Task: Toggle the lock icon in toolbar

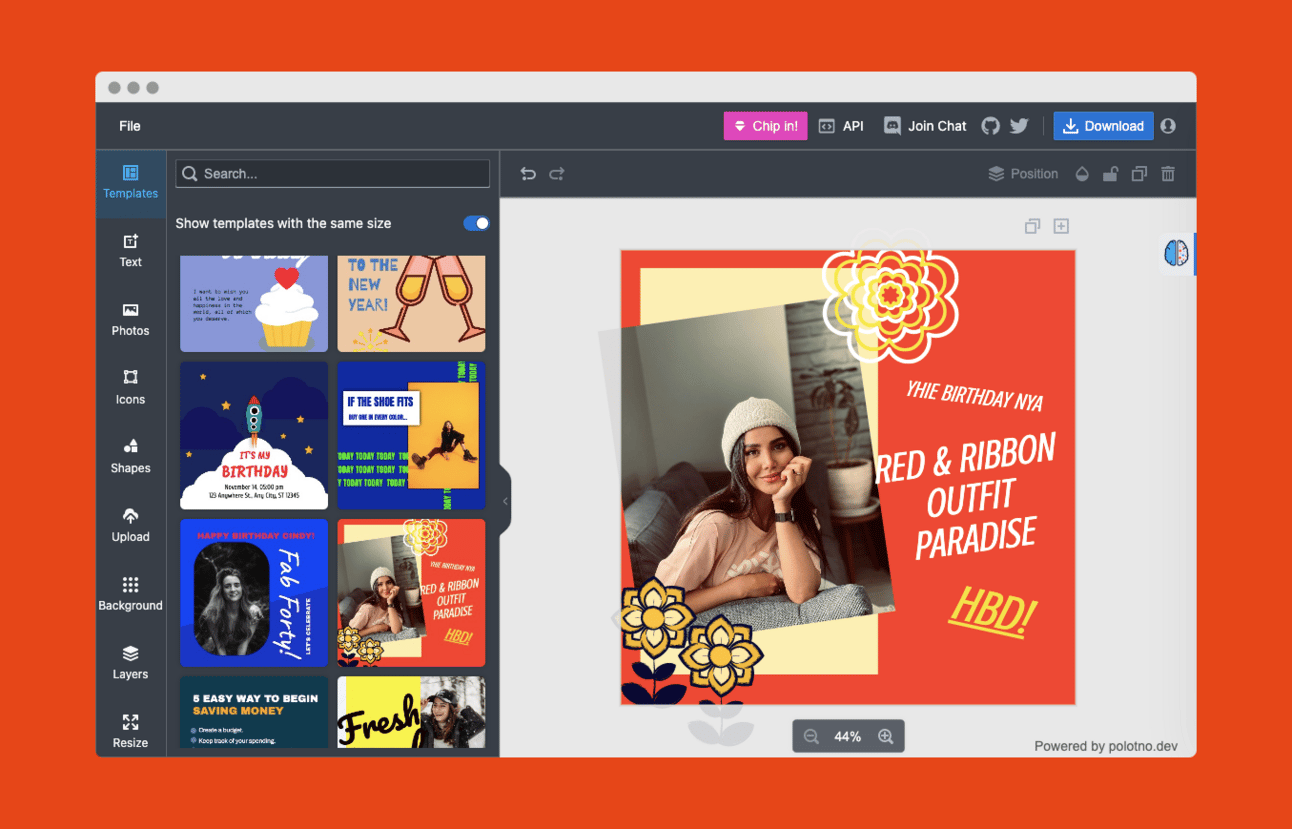Action: [x=1110, y=174]
